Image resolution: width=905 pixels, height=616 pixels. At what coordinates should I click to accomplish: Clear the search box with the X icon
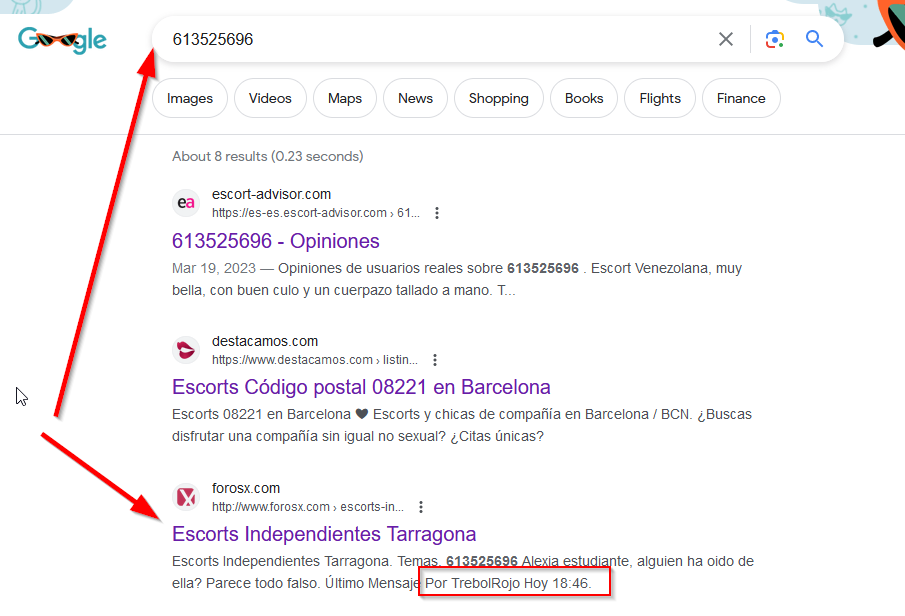point(726,39)
